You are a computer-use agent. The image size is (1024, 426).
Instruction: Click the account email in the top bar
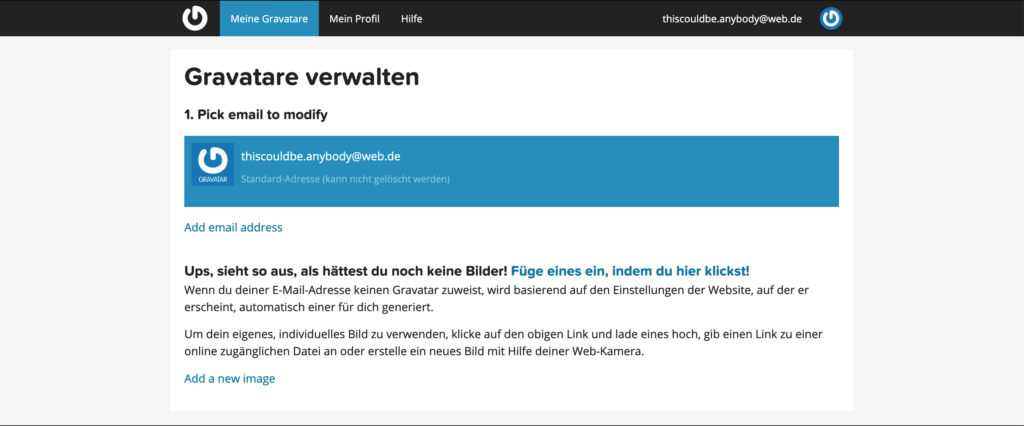(732, 19)
